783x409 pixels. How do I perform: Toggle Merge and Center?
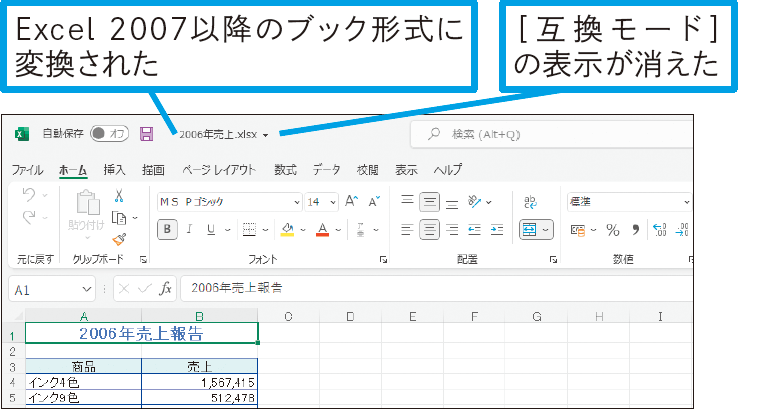pyautogui.click(x=529, y=230)
